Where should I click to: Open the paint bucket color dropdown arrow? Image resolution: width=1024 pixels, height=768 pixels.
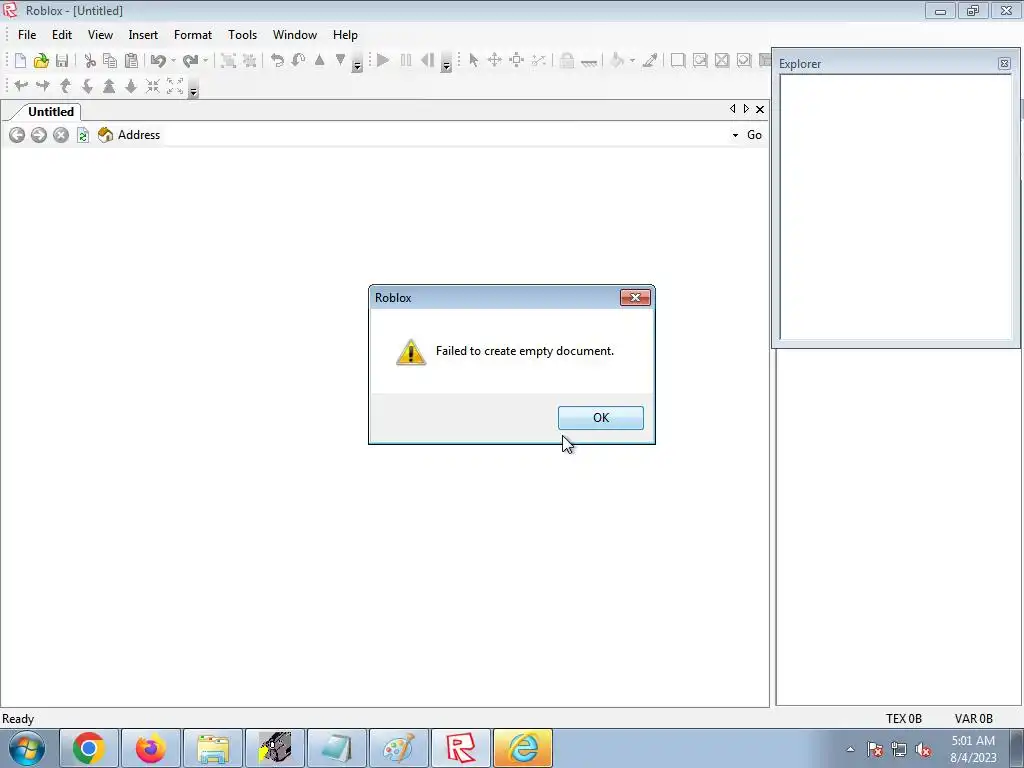pyautogui.click(x=632, y=61)
